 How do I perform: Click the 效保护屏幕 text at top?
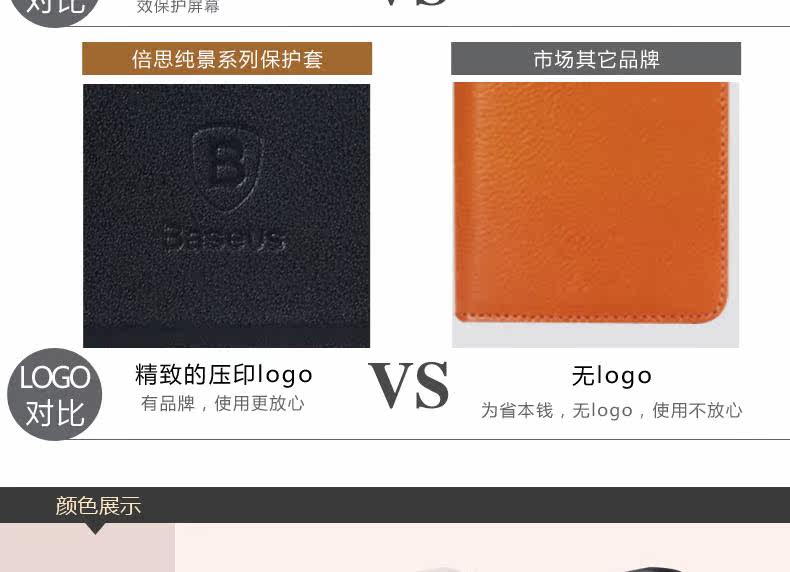click(x=178, y=7)
